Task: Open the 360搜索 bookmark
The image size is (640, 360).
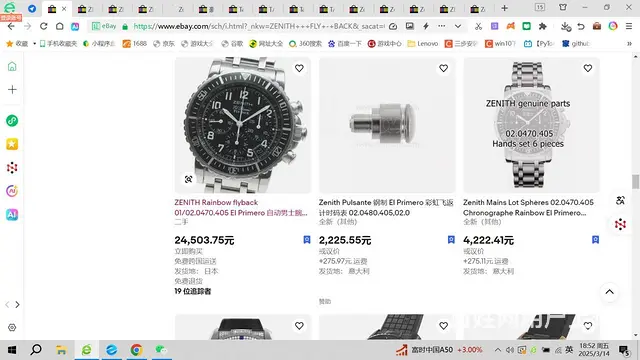Action: coord(305,44)
